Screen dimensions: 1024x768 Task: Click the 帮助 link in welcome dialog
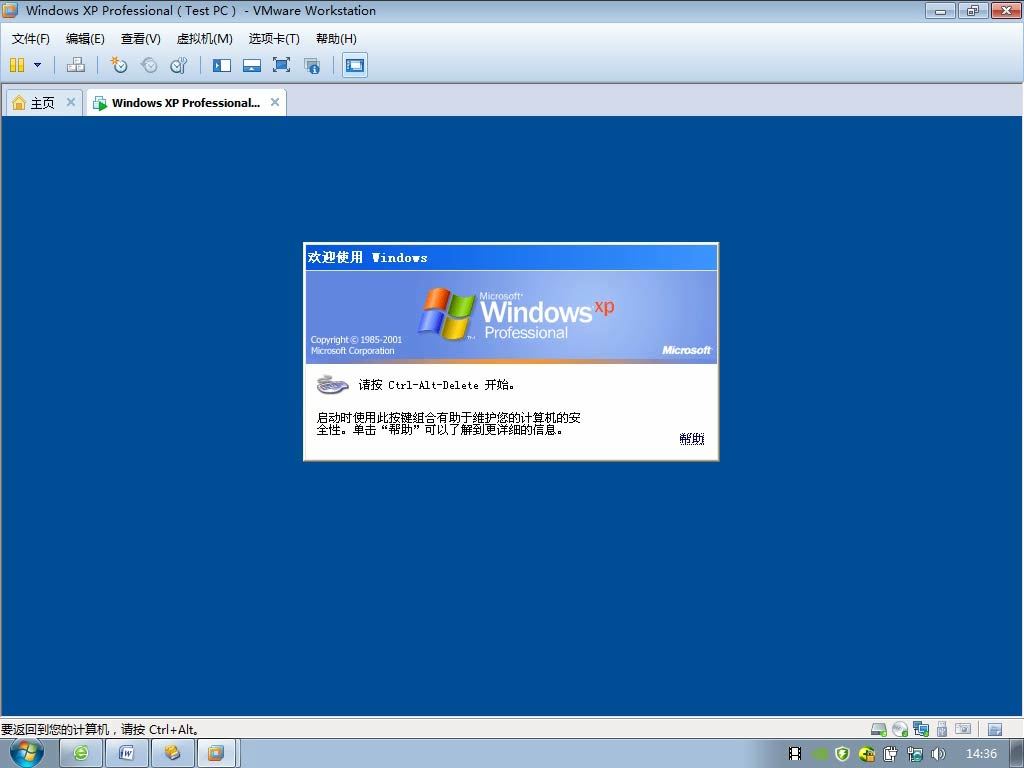692,438
